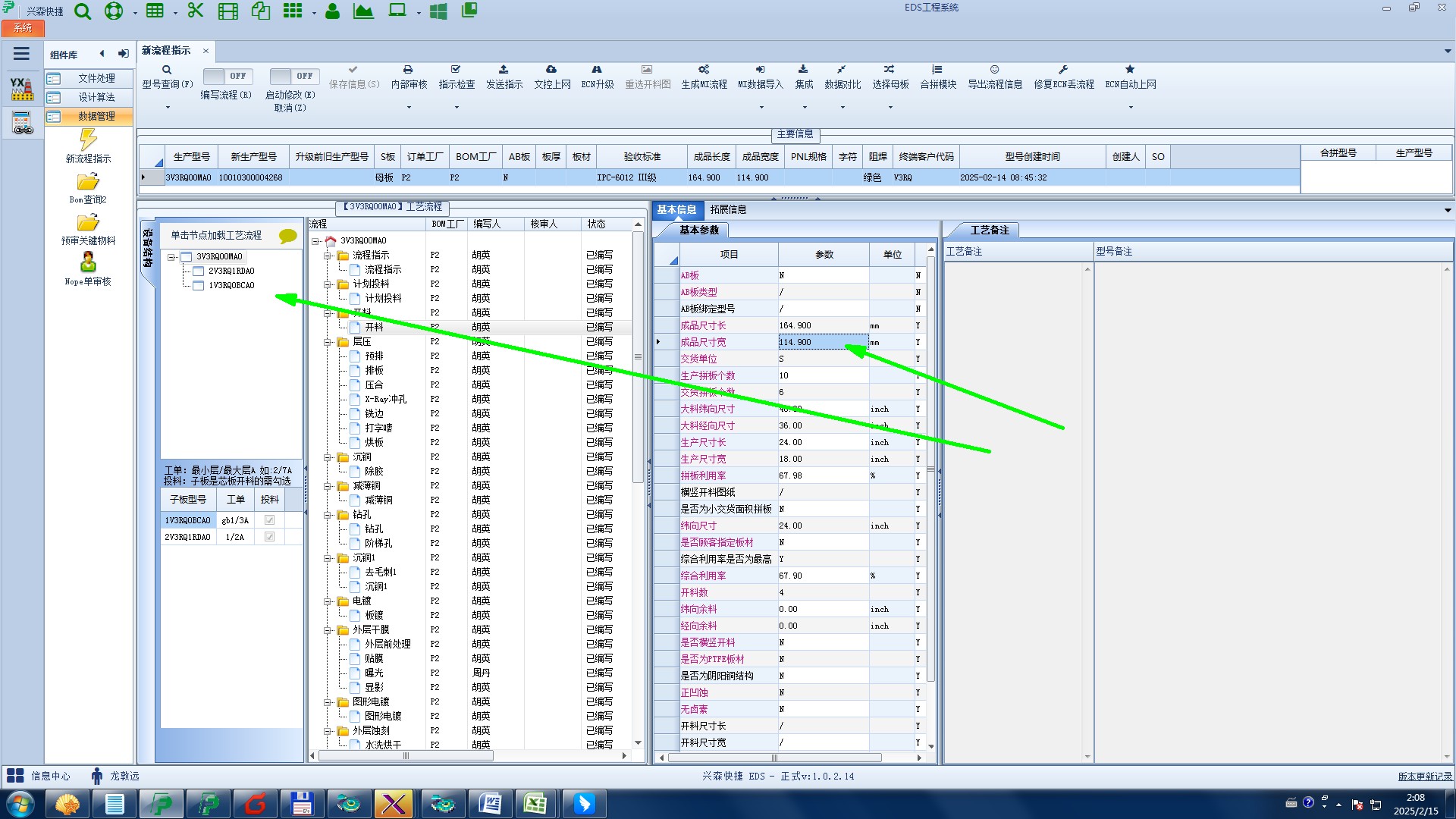
Task: Click the yellow comment bubble icon
Action: 287,236
